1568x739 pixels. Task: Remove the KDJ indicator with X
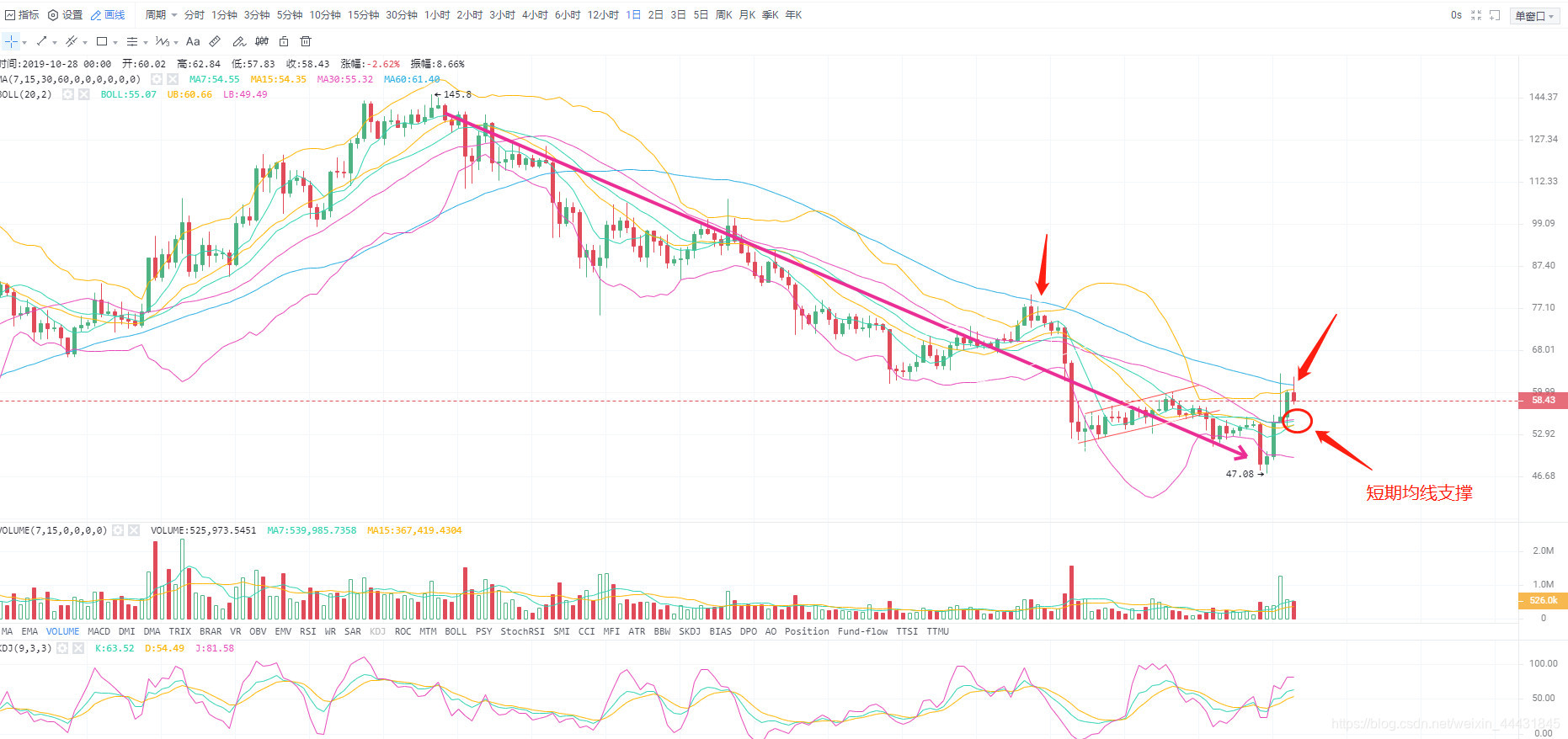point(78,648)
